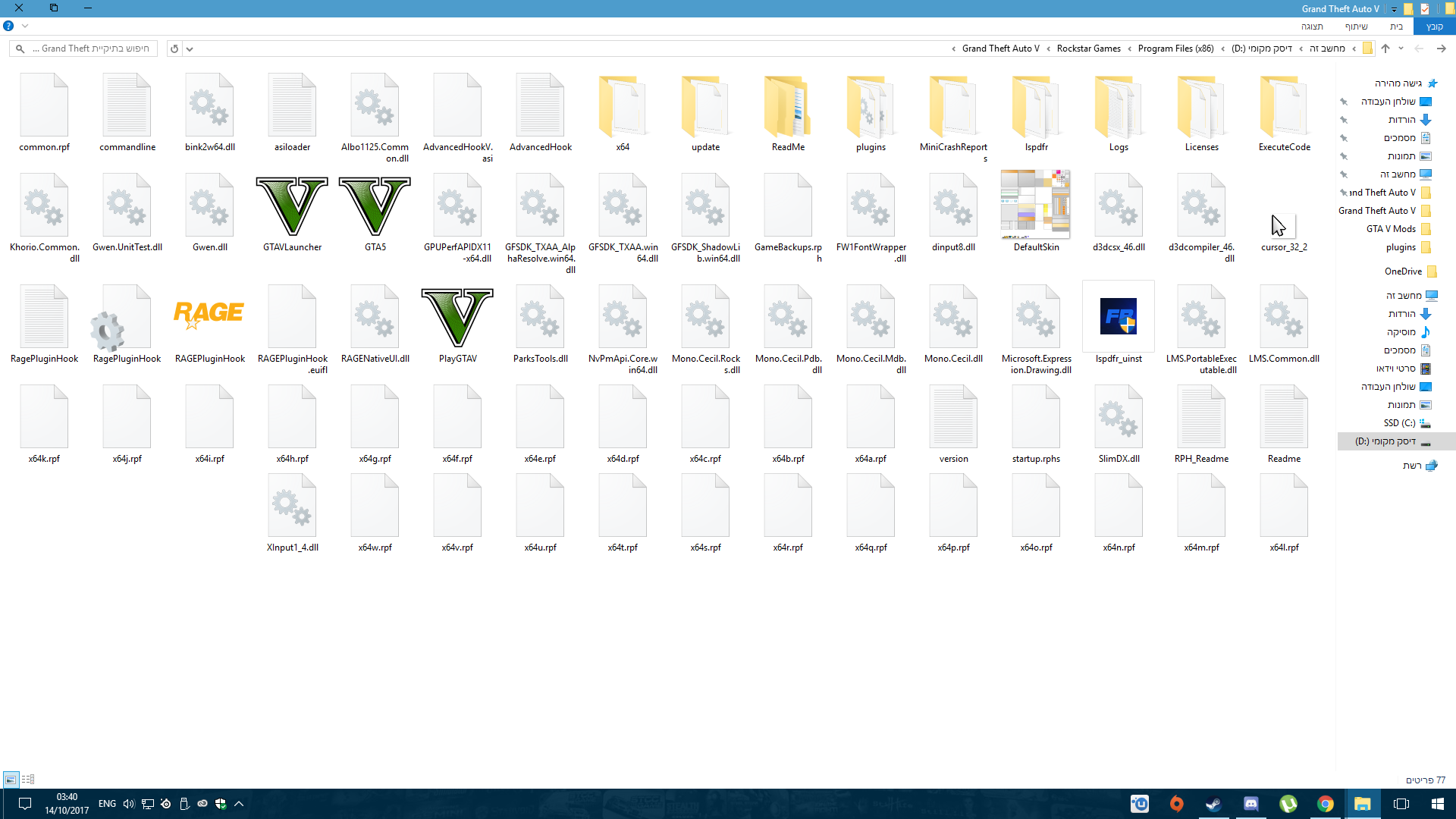1456x819 pixels.
Task: Expand the address bar history dropdown
Action: [190, 49]
